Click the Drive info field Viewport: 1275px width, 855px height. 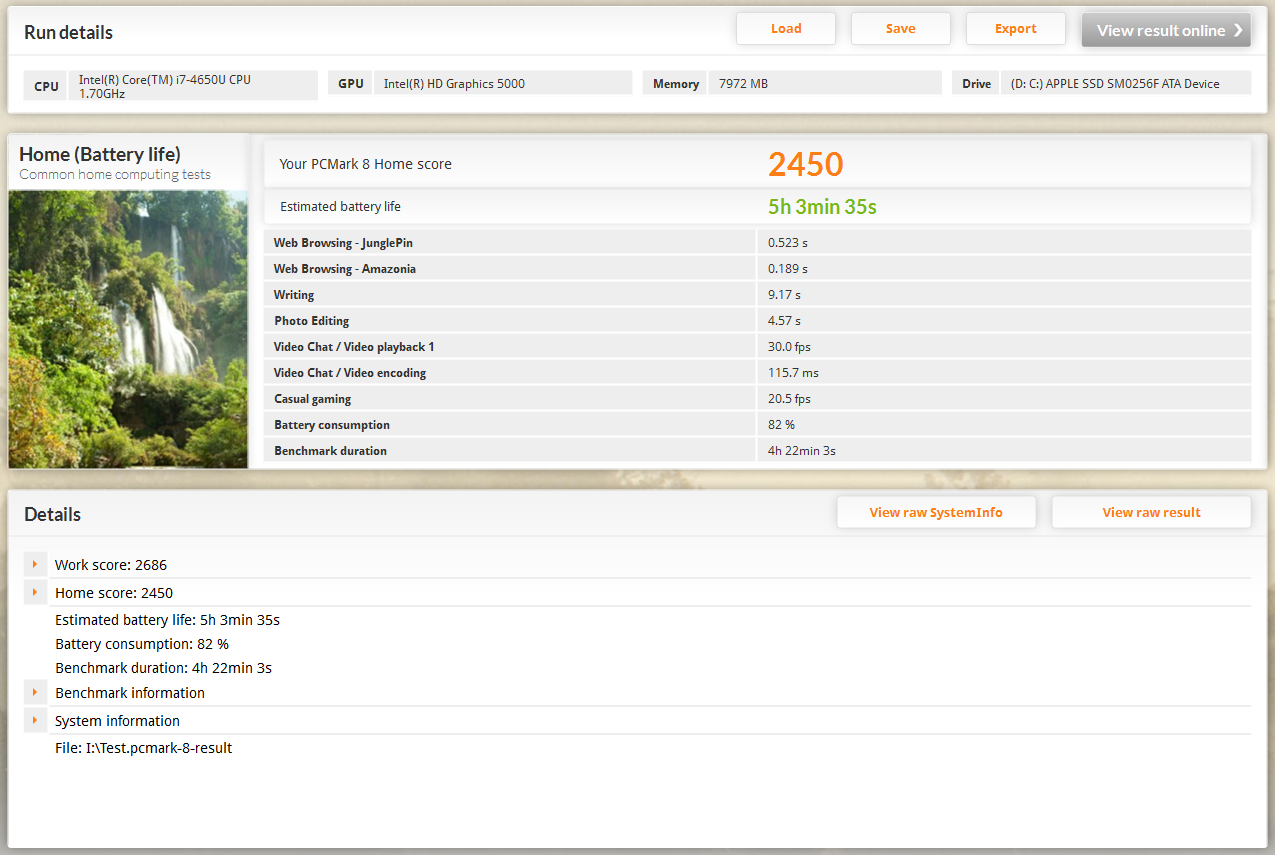point(1124,84)
